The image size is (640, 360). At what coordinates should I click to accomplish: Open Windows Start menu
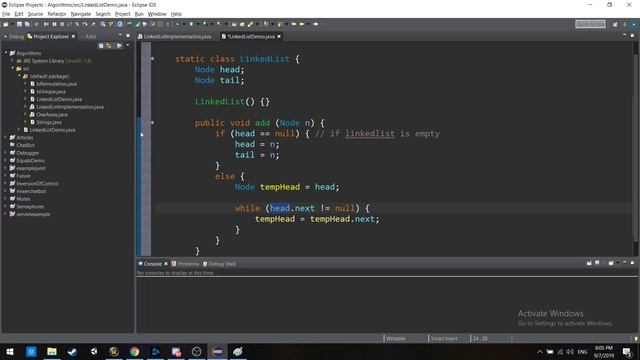pyautogui.click(x=10, y=351)
